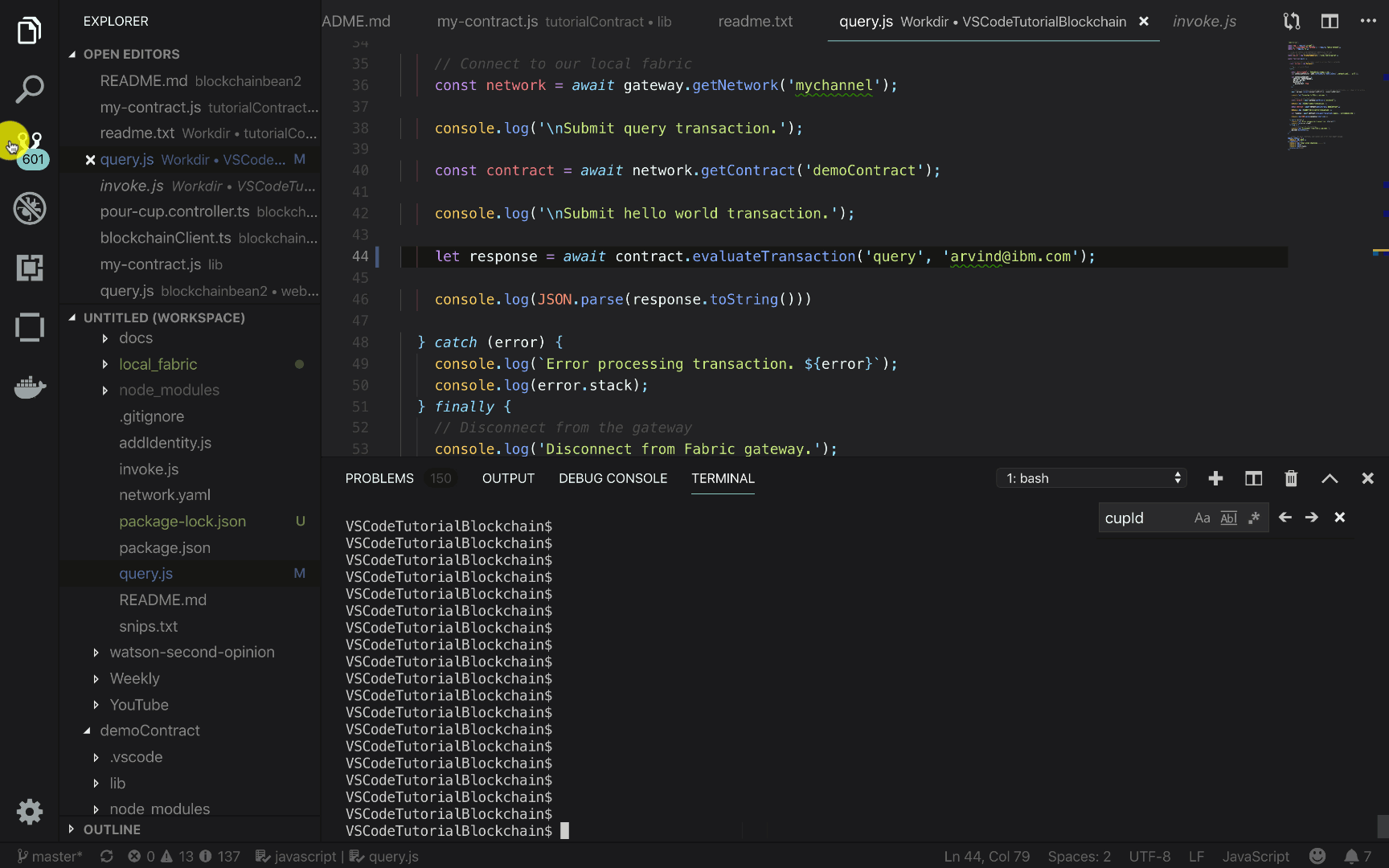This screenshot has width=1389, height=868.
Task: Go to previous find match in terminal
Action: 1285,518
